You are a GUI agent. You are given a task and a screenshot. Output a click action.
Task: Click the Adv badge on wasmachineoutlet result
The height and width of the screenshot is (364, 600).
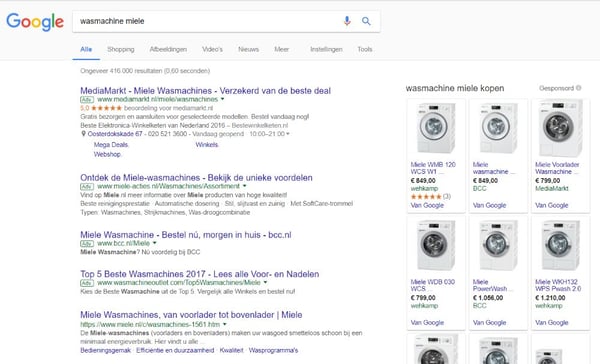[x=87, y=283]
